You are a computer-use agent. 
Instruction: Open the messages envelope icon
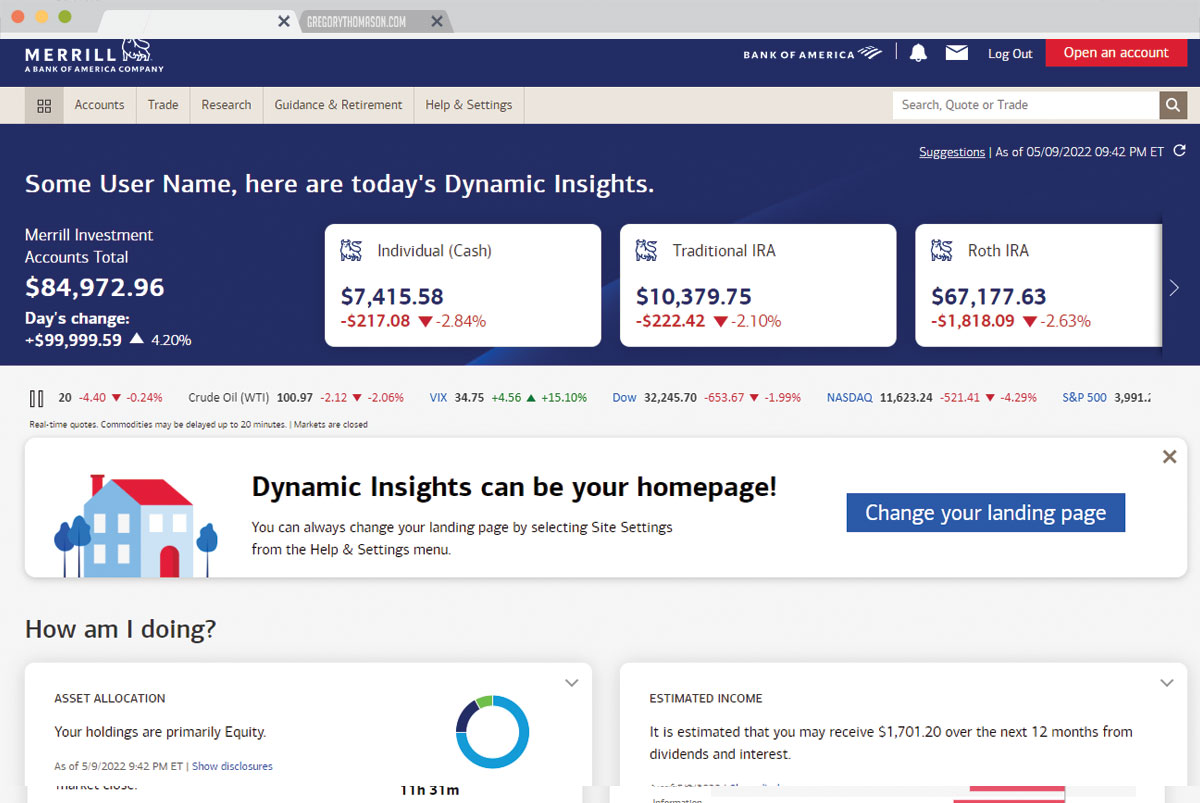tap(957, 53)
